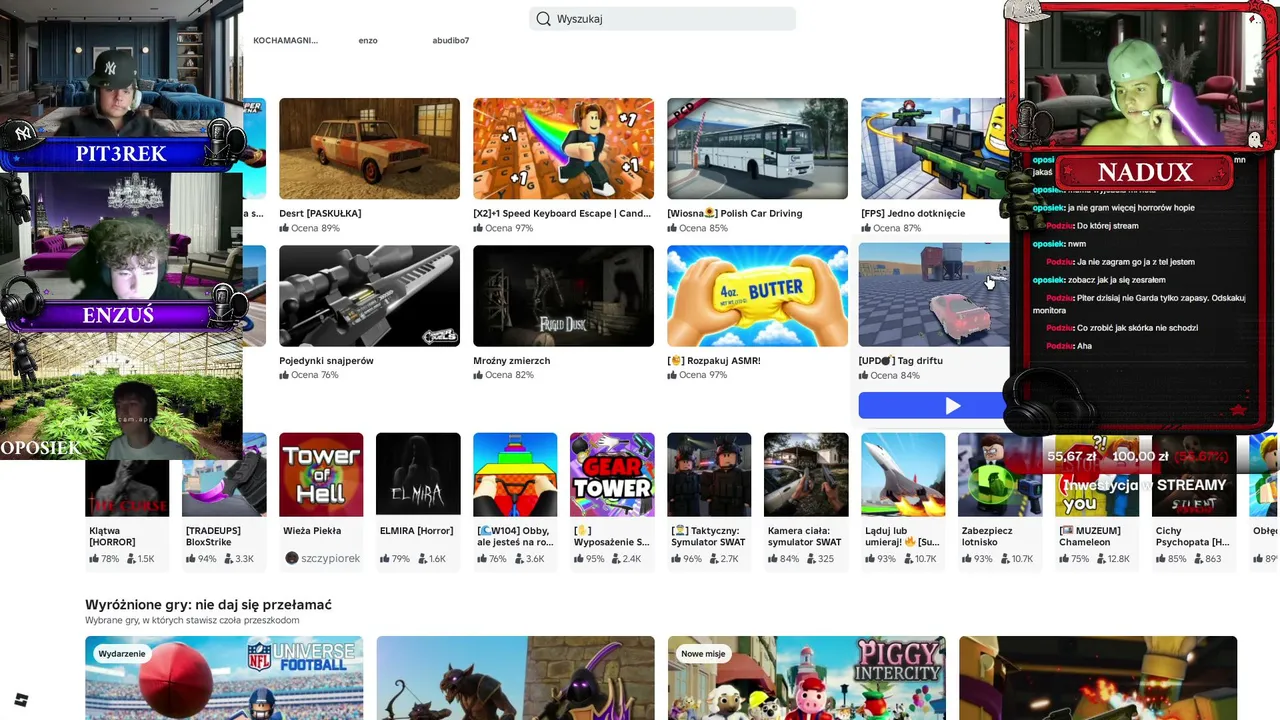1280x720 pixels.
Task: Click the thumbs-up icon beside Ocena 85%
Action: (672, 228)
